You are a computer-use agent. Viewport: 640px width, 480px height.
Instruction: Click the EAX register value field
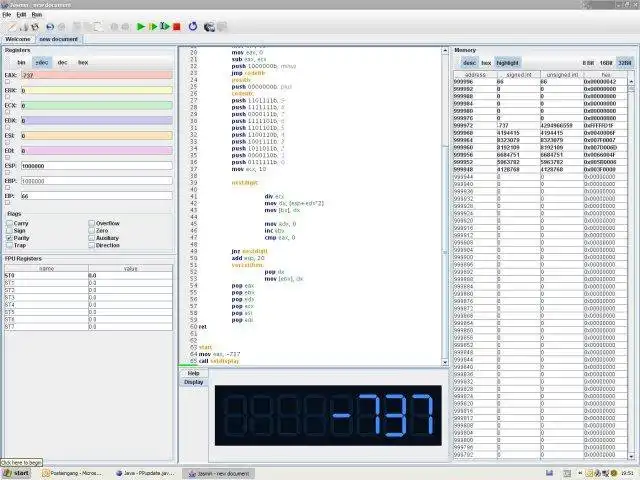tap(97, 75)
